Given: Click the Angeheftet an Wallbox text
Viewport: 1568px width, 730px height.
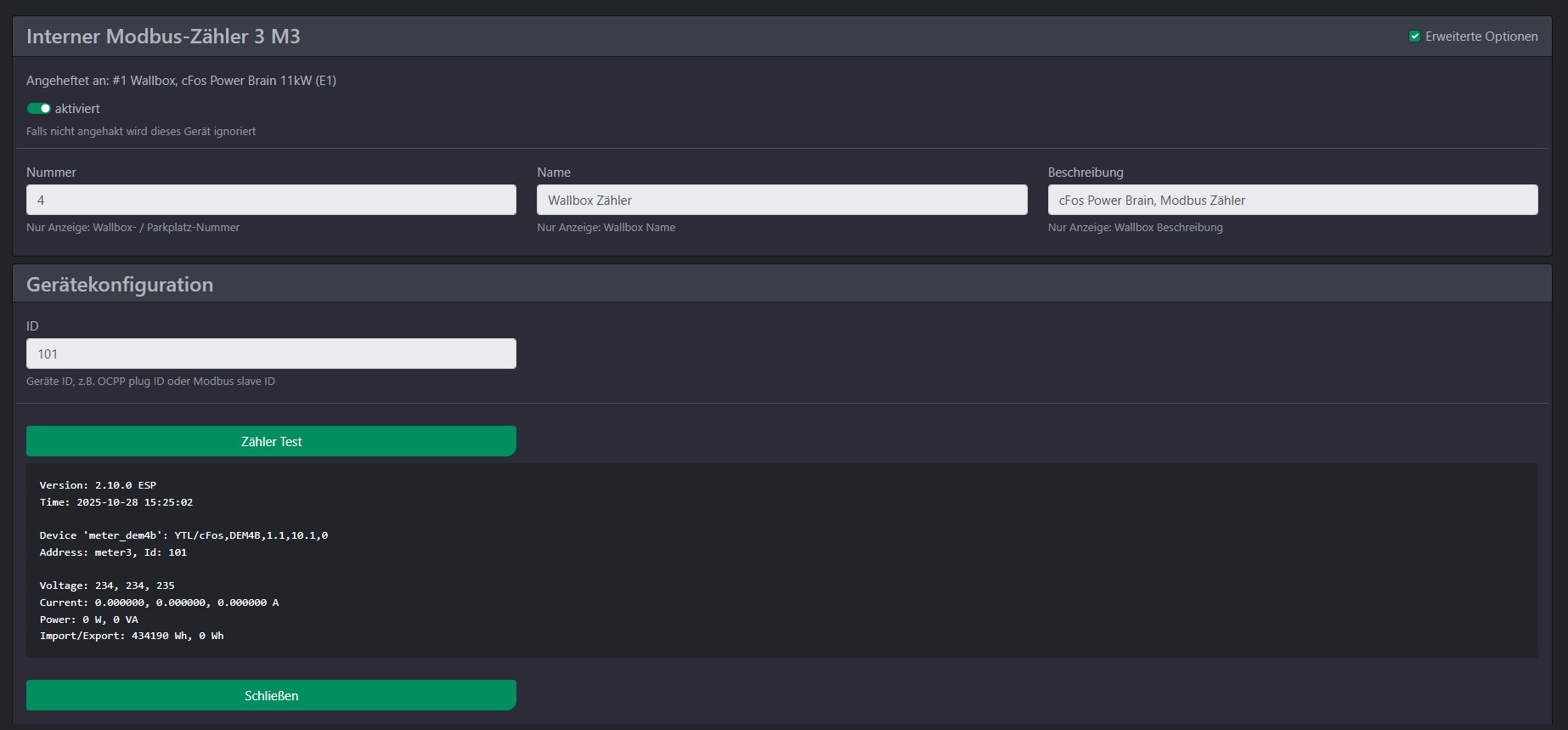Looking at the screenshot, I should [x=181, y=81].
